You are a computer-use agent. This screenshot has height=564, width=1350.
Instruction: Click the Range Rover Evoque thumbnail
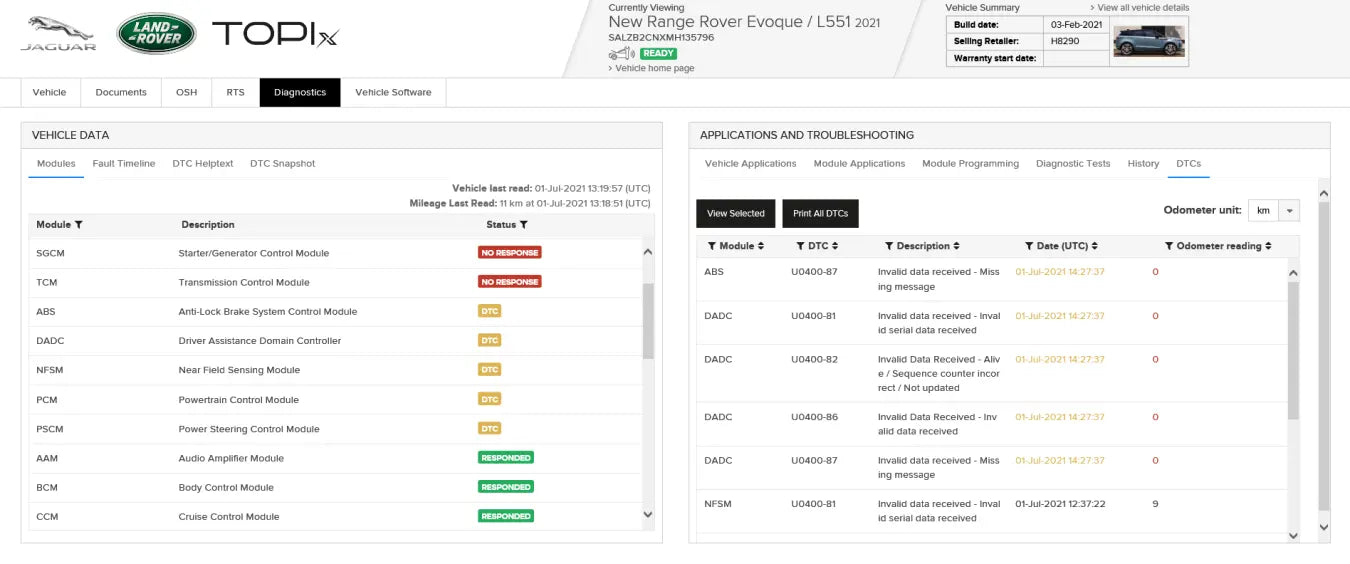[x=1148, y=41]
